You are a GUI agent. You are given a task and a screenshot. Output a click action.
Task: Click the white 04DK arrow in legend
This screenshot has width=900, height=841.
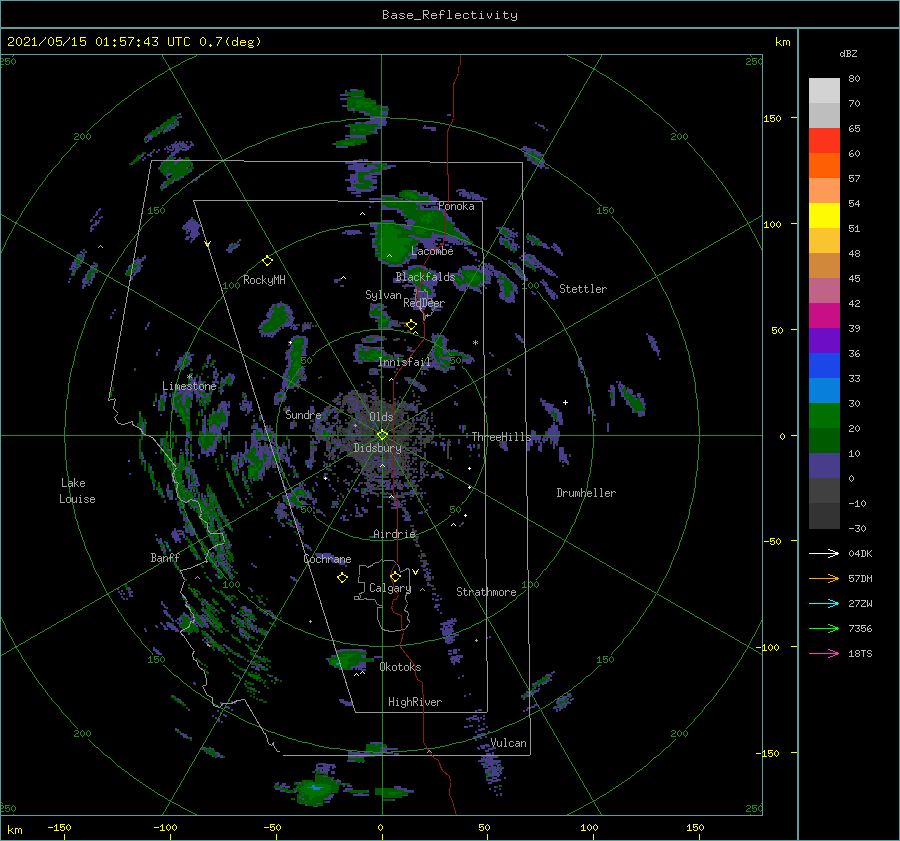(x=824, y=553)
